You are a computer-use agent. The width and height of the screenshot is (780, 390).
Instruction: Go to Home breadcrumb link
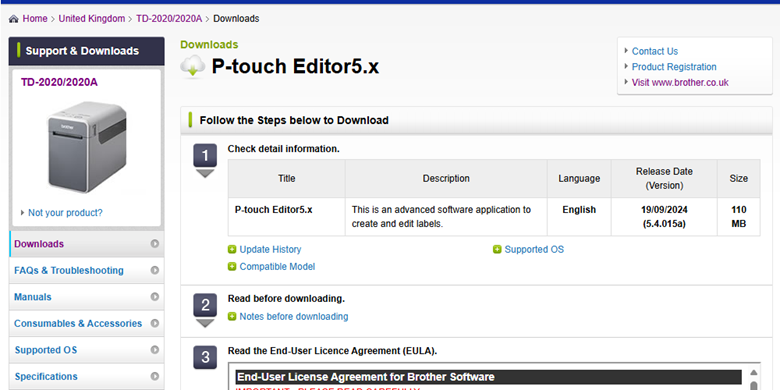(35, 19)
